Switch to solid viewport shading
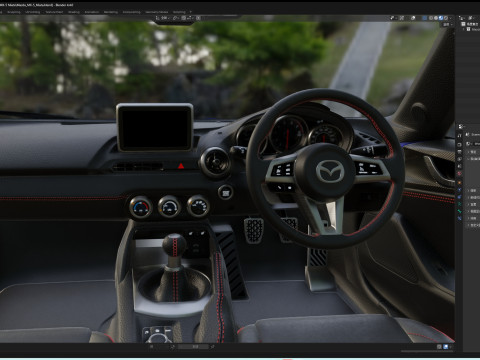Image resolution: width=480 pixels, height=360 pixels. [x=436, y=18]
